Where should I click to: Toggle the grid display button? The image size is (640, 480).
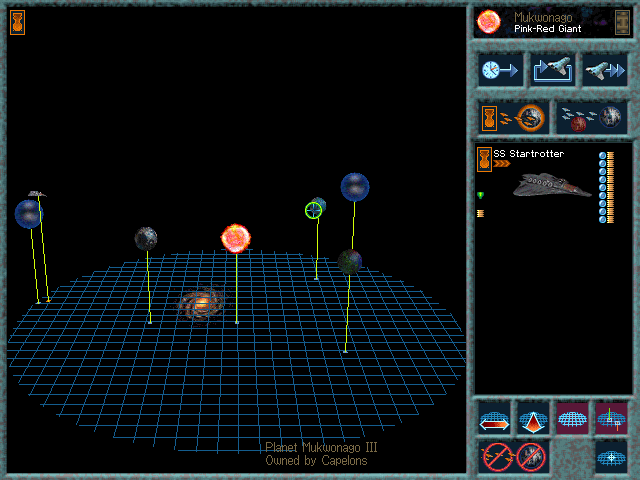(x=572, y=418)
